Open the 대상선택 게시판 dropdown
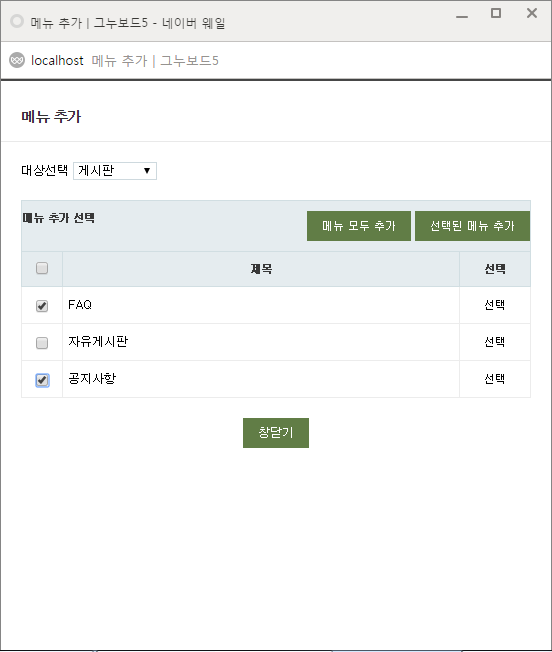552x652 pixels. [x=115, y=171]
